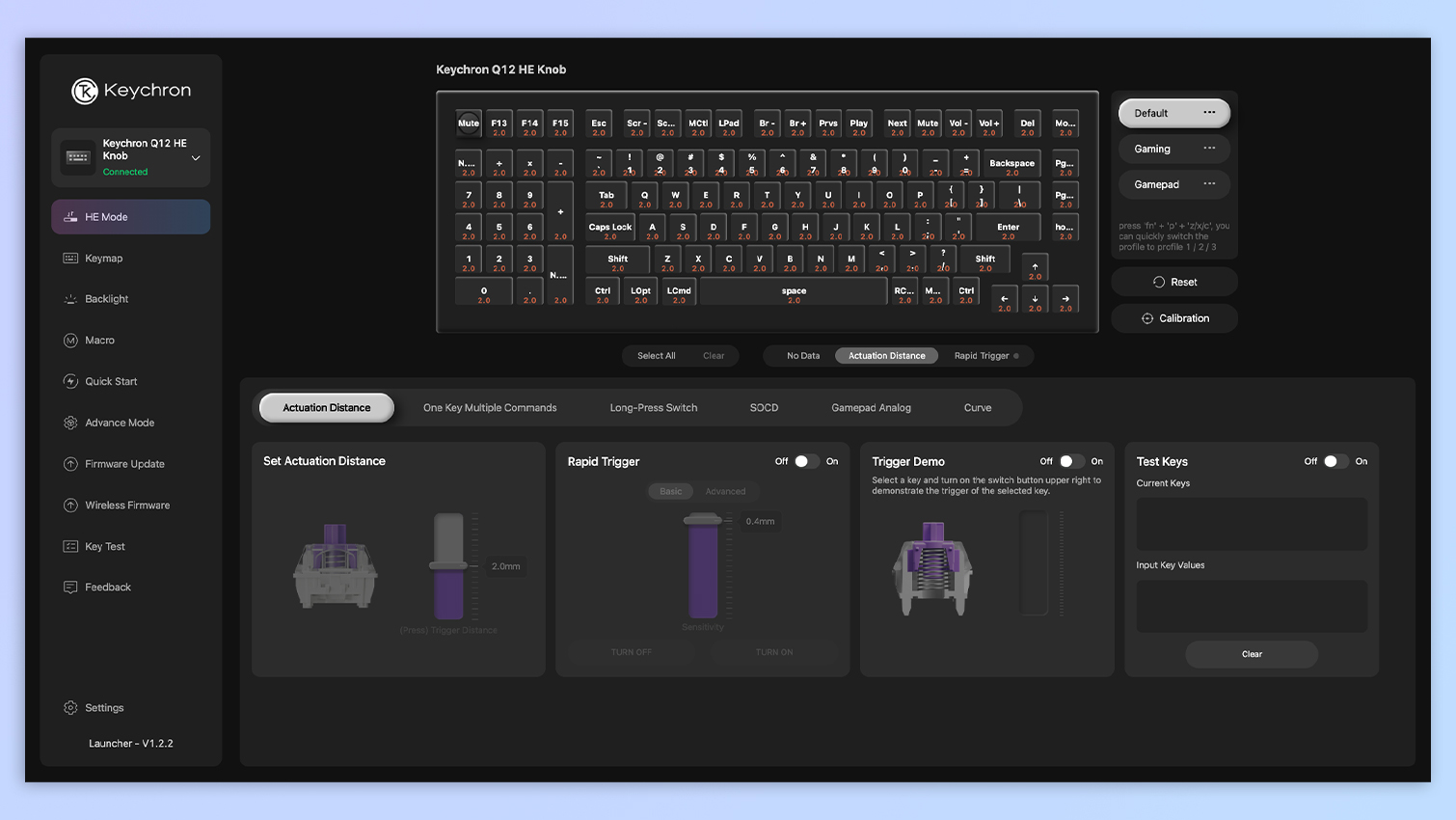Open the Gaming profile options menu
The height and width of the screenshot is (820, 1456).
pos(1210,149)
